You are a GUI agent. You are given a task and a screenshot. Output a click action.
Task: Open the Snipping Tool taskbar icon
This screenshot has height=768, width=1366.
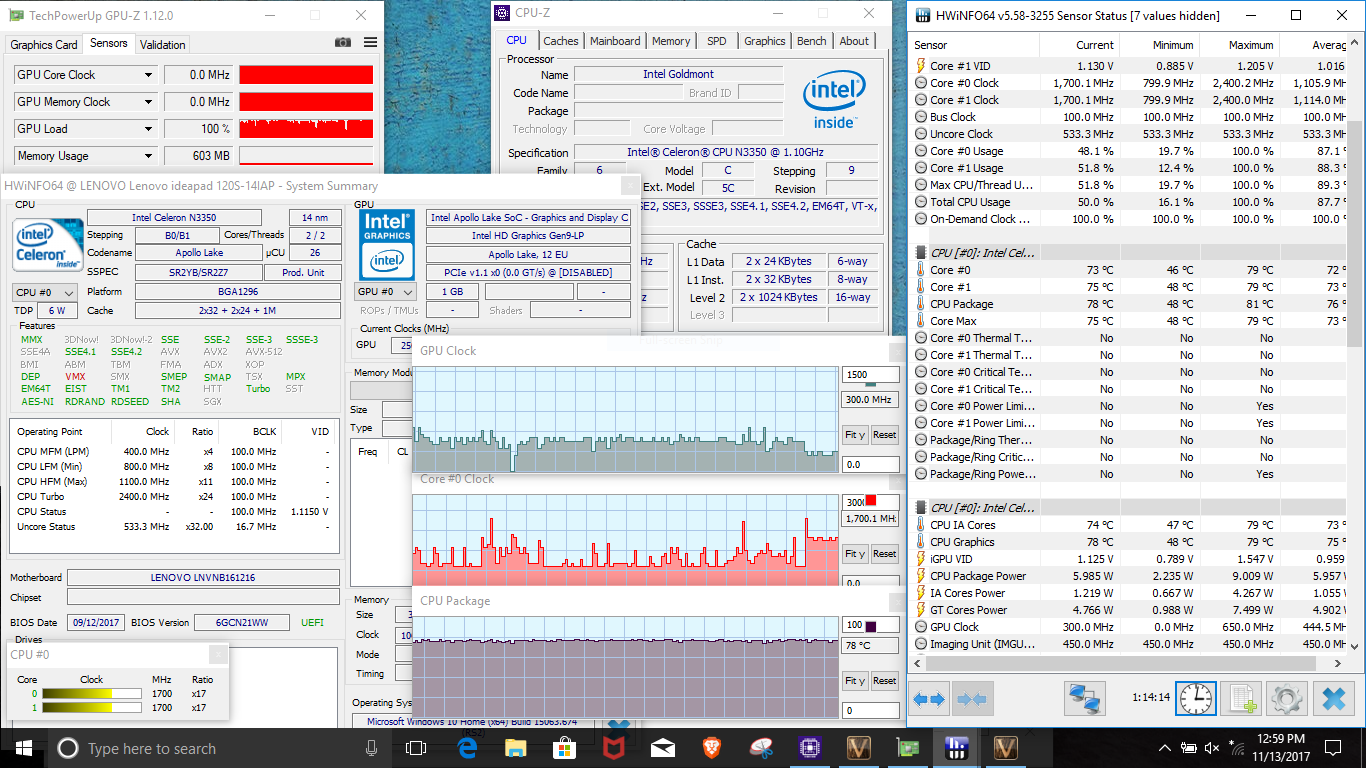760,748
